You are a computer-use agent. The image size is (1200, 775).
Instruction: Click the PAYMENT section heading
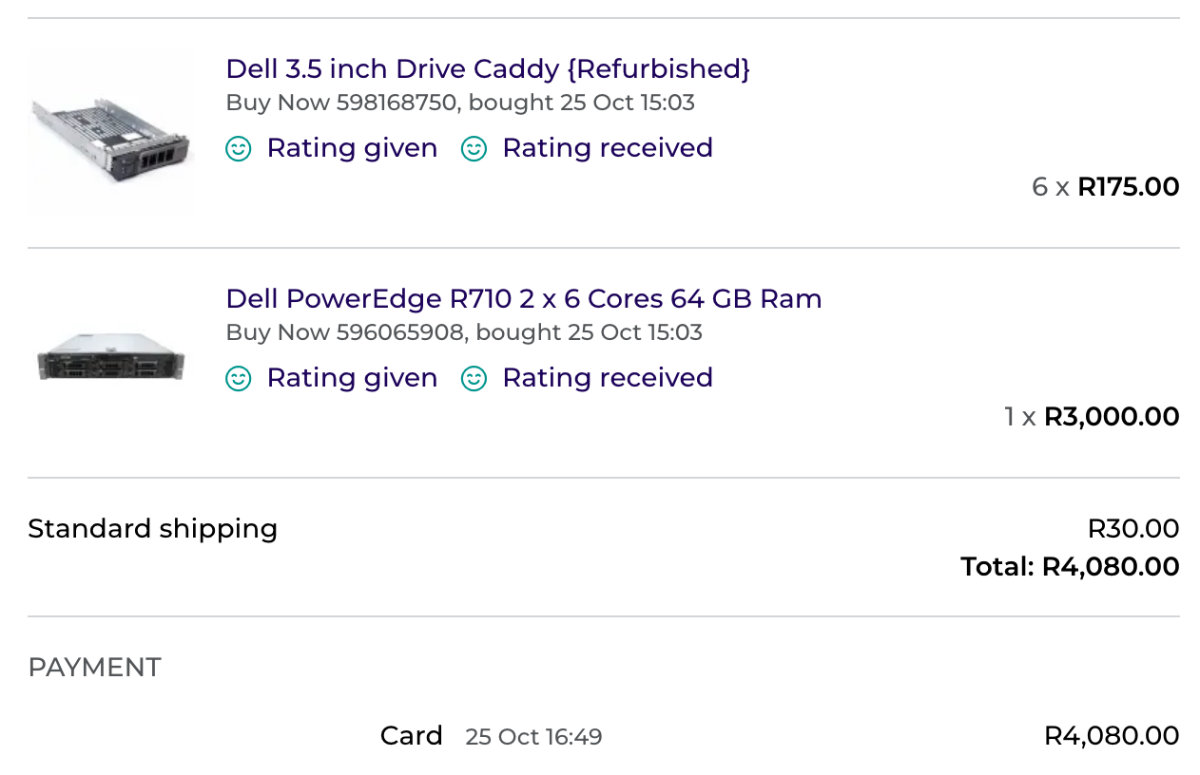click(94, 667)
